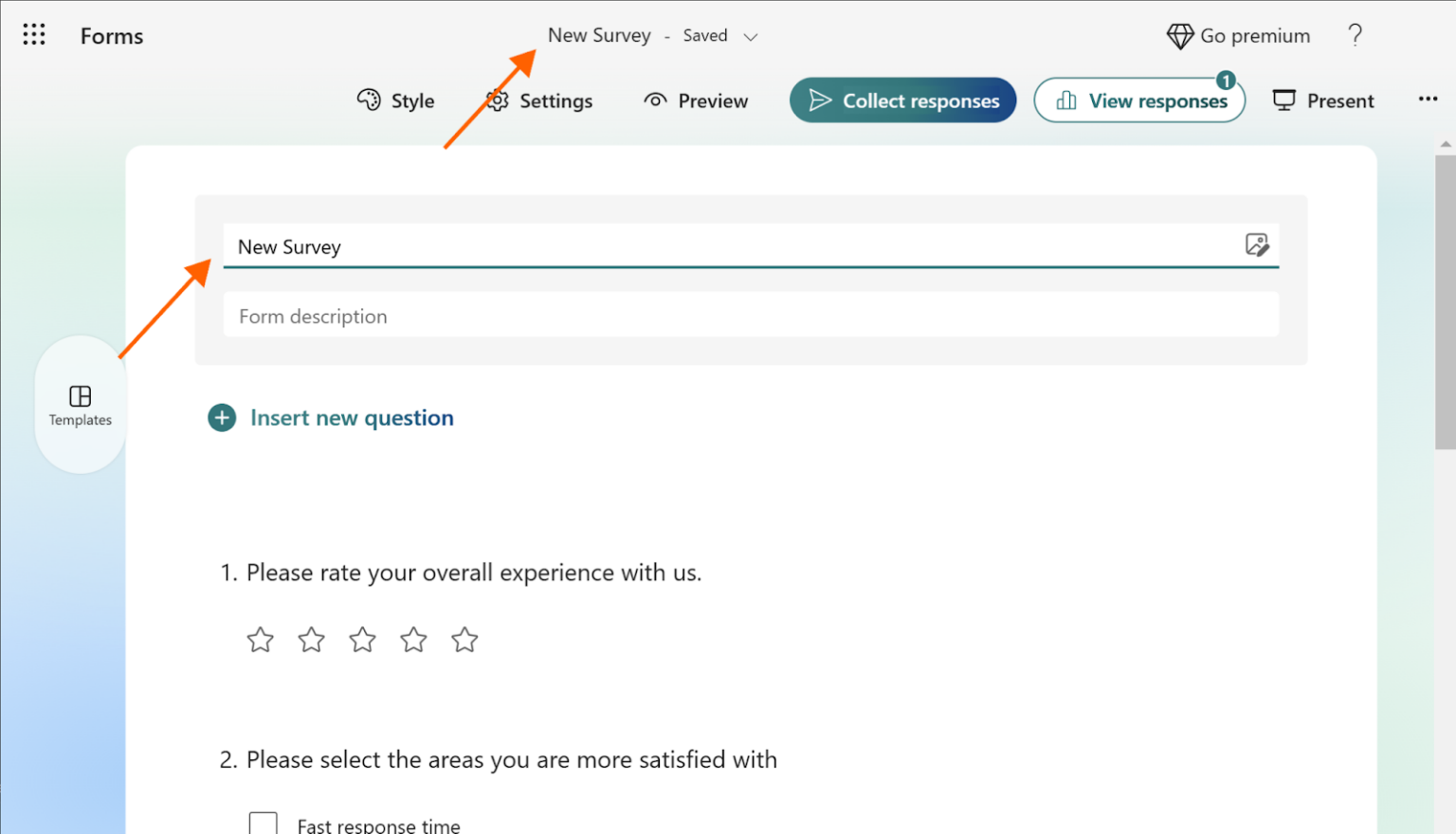Image resolution: width=1456 pixels, height=834 pixels.
Task: Open the Microsoft app launcher waffle
Action: click(x=34, y=34)
